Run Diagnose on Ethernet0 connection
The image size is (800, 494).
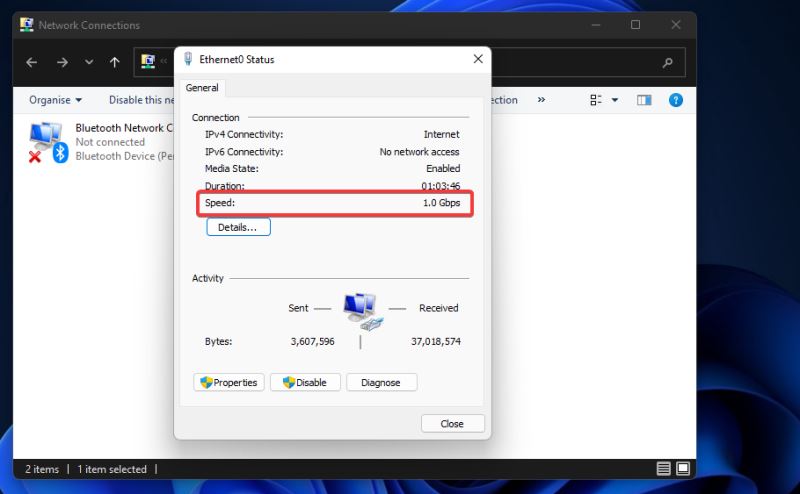coord(380,382)
